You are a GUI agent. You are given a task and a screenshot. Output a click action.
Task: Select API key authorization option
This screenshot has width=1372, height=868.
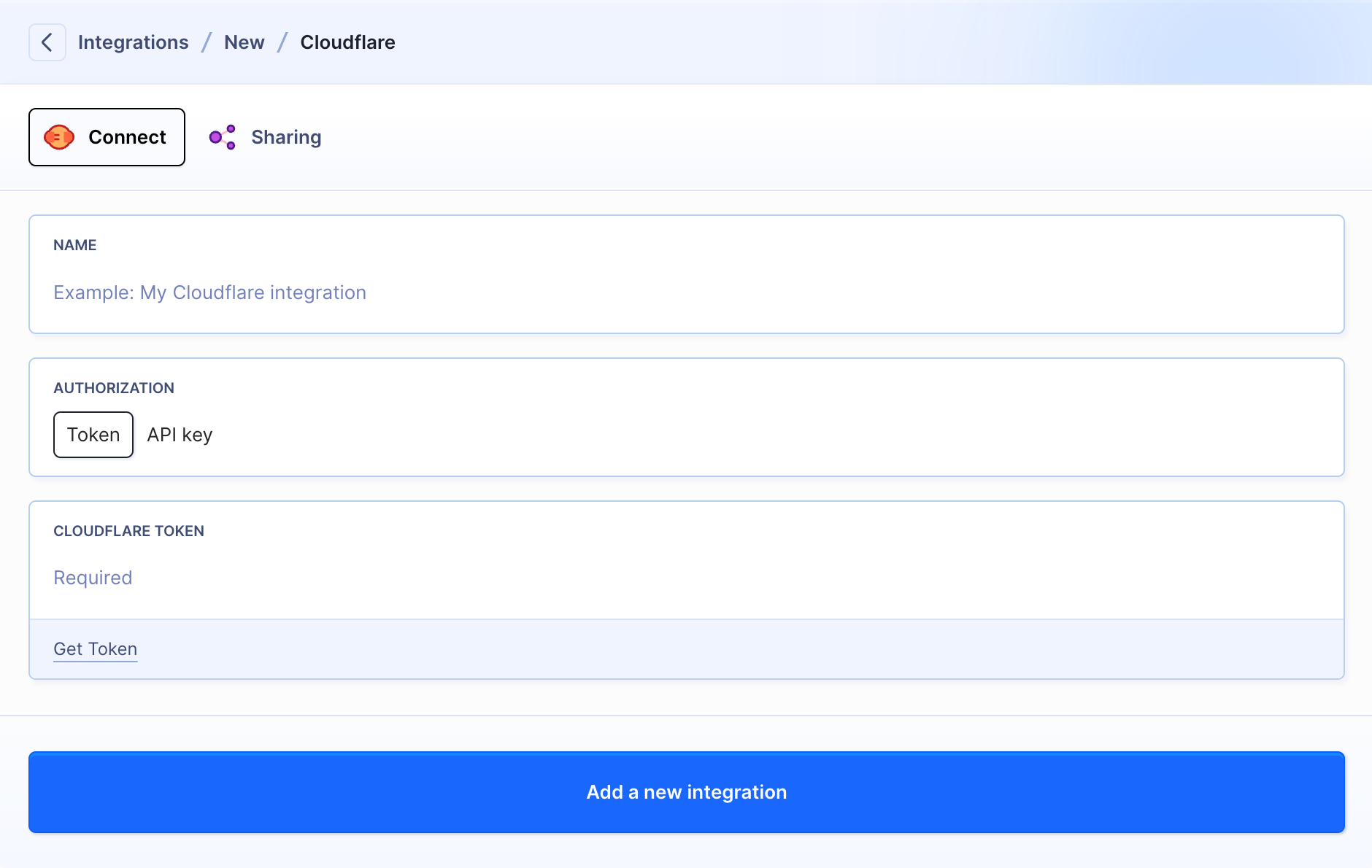[x=180, y=435]
